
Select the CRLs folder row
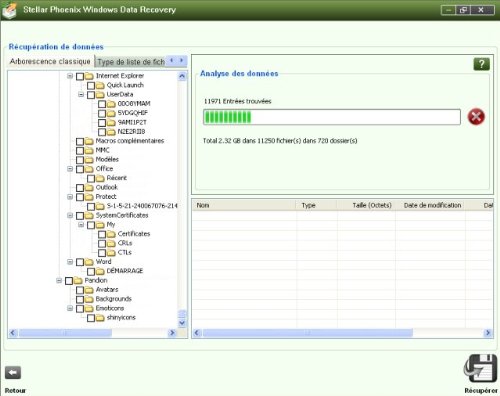(125, 243)
